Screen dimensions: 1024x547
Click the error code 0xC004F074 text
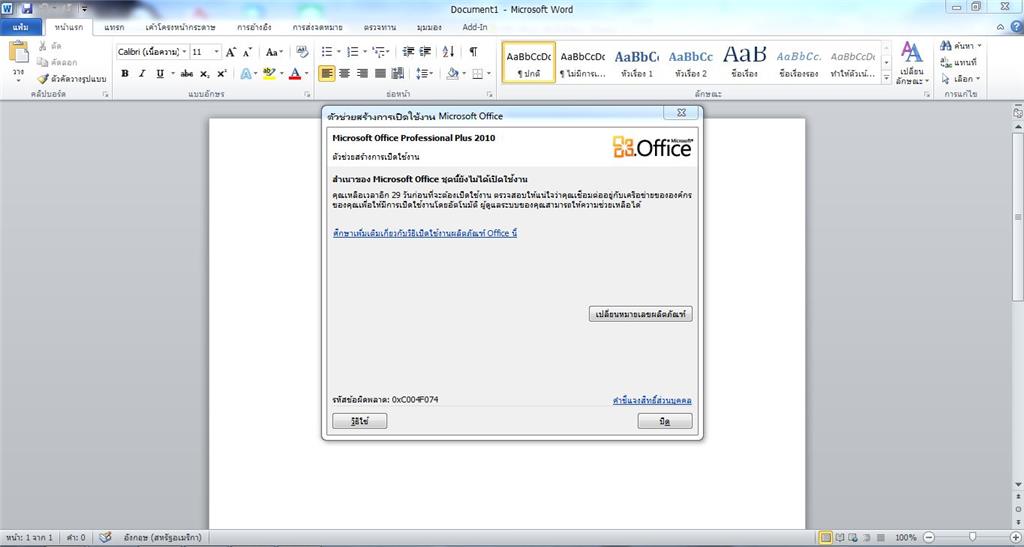(x=415, y=399)
